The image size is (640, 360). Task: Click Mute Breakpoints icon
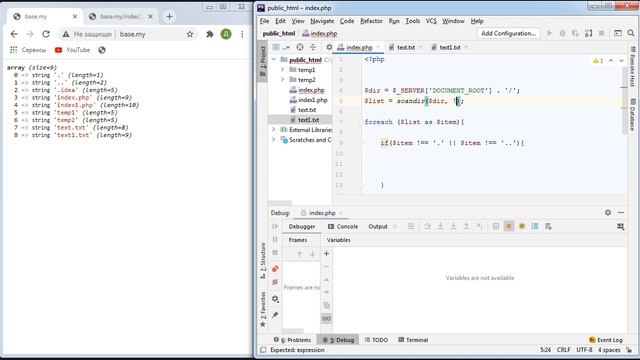click(x=275, y=282)
